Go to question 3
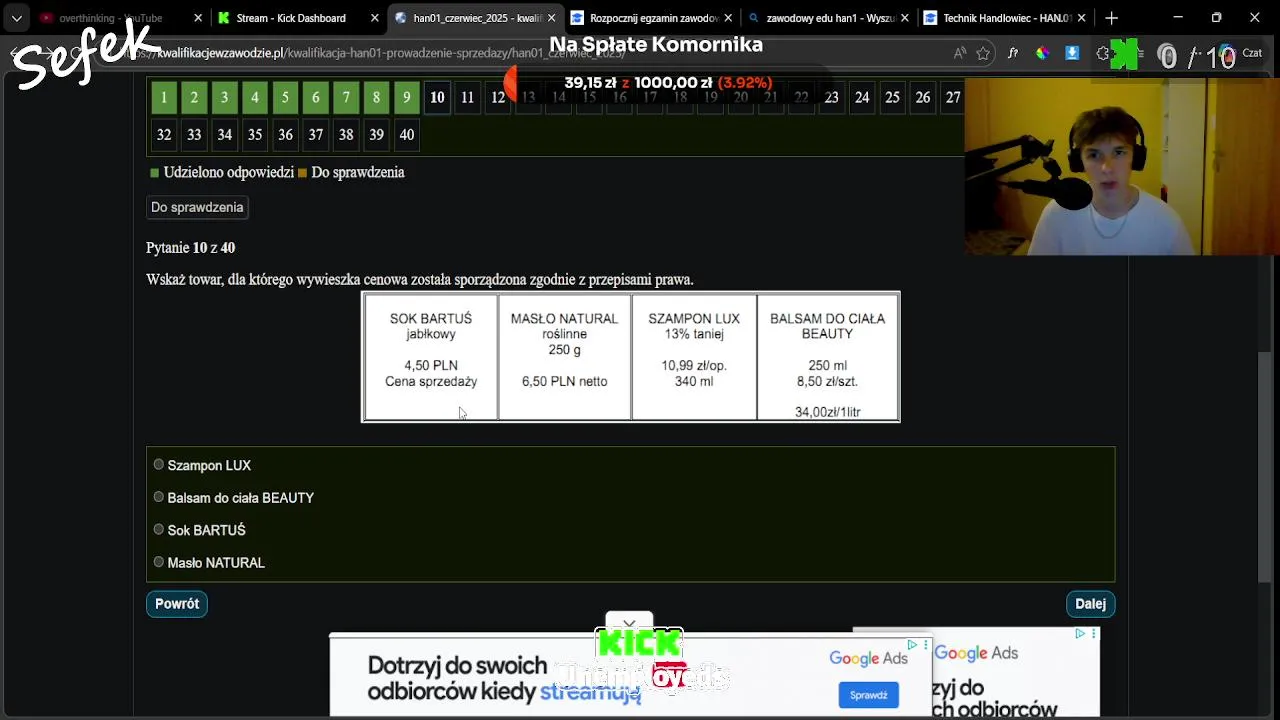 click(224, 97)
